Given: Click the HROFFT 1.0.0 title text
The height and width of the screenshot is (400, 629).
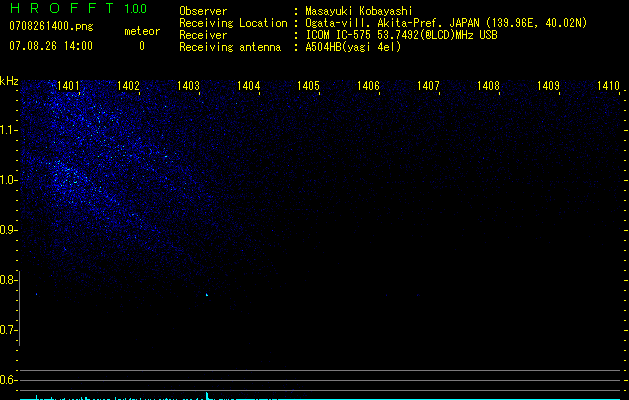Looking at the screenshot, I should pyautogui.click(x=78, y=8).
